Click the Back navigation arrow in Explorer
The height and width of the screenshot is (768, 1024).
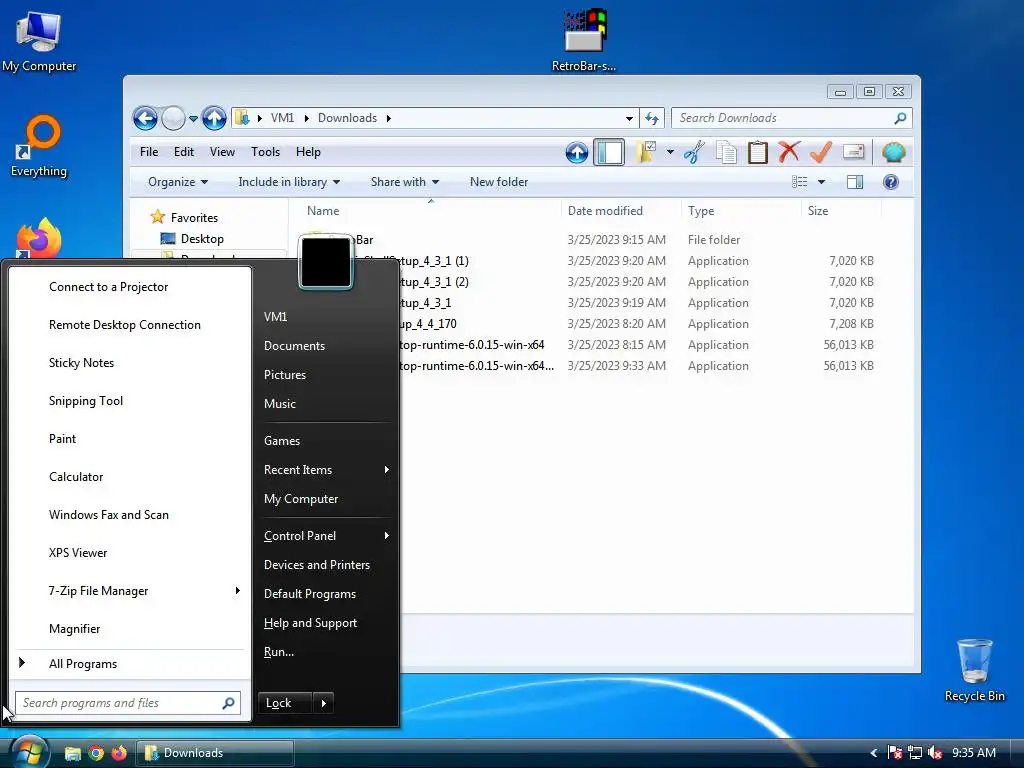pyautogui.click(x=145, y=118)
